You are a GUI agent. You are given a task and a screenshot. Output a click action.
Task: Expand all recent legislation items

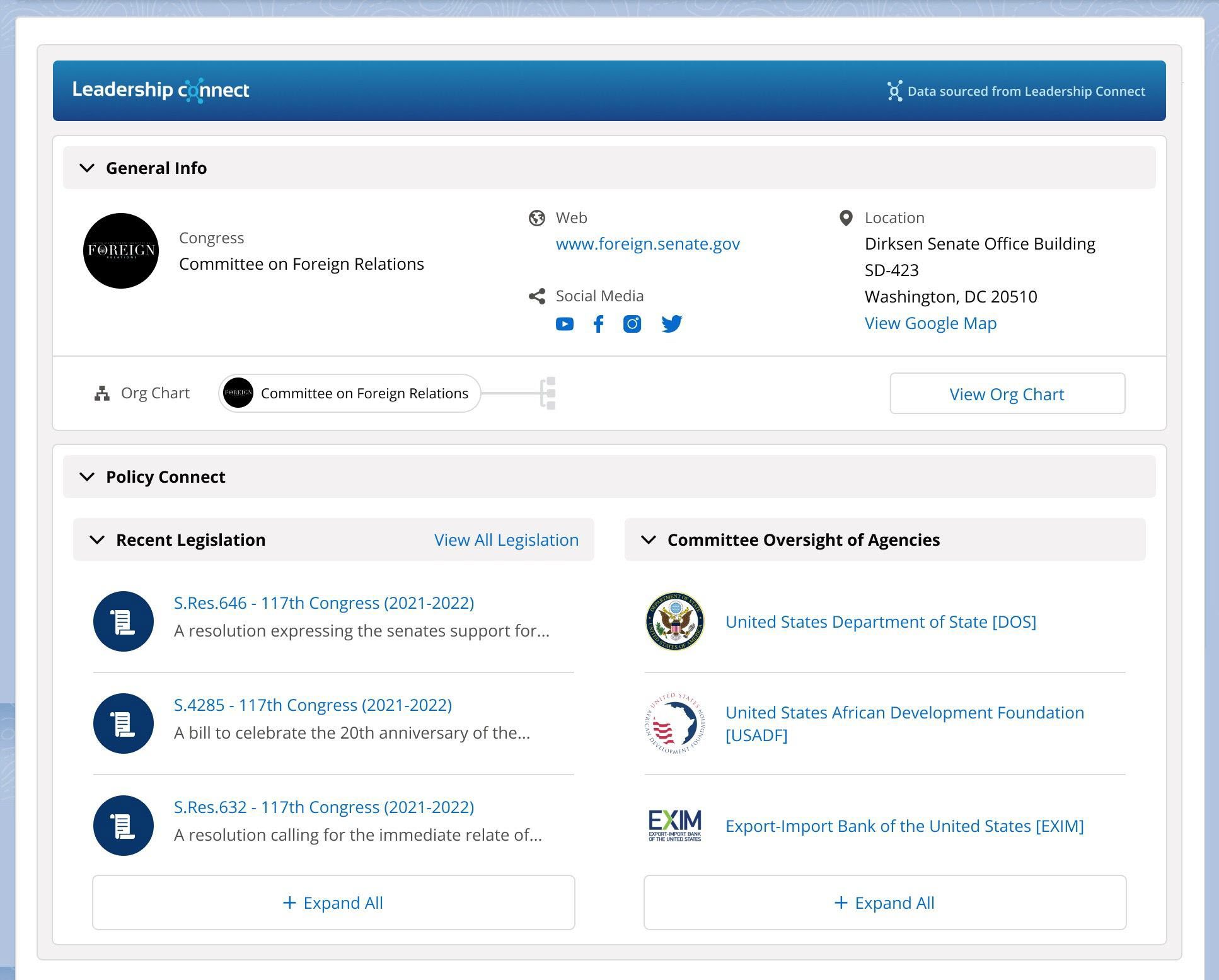333,902
